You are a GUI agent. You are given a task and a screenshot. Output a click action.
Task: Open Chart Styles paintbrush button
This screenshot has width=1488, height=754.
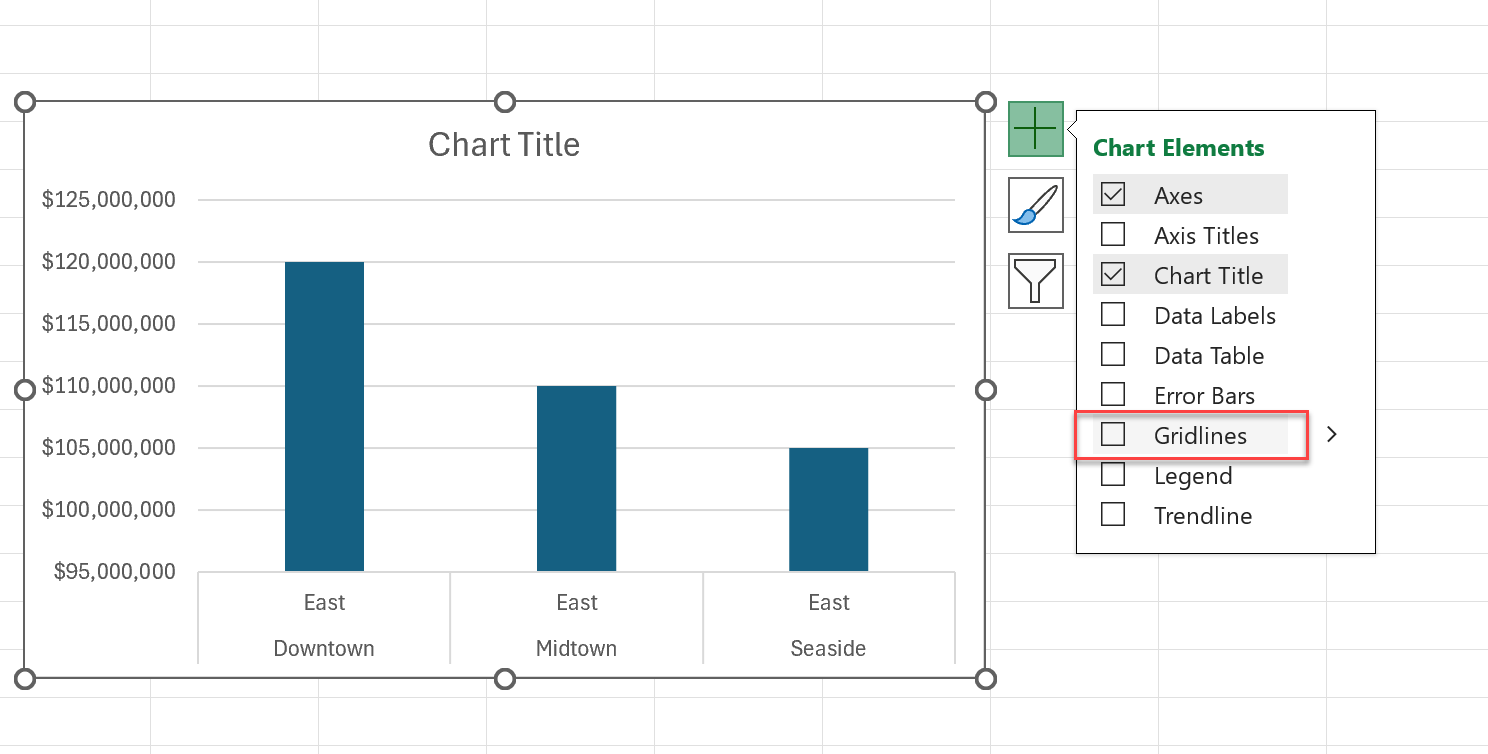[1035, 205]
